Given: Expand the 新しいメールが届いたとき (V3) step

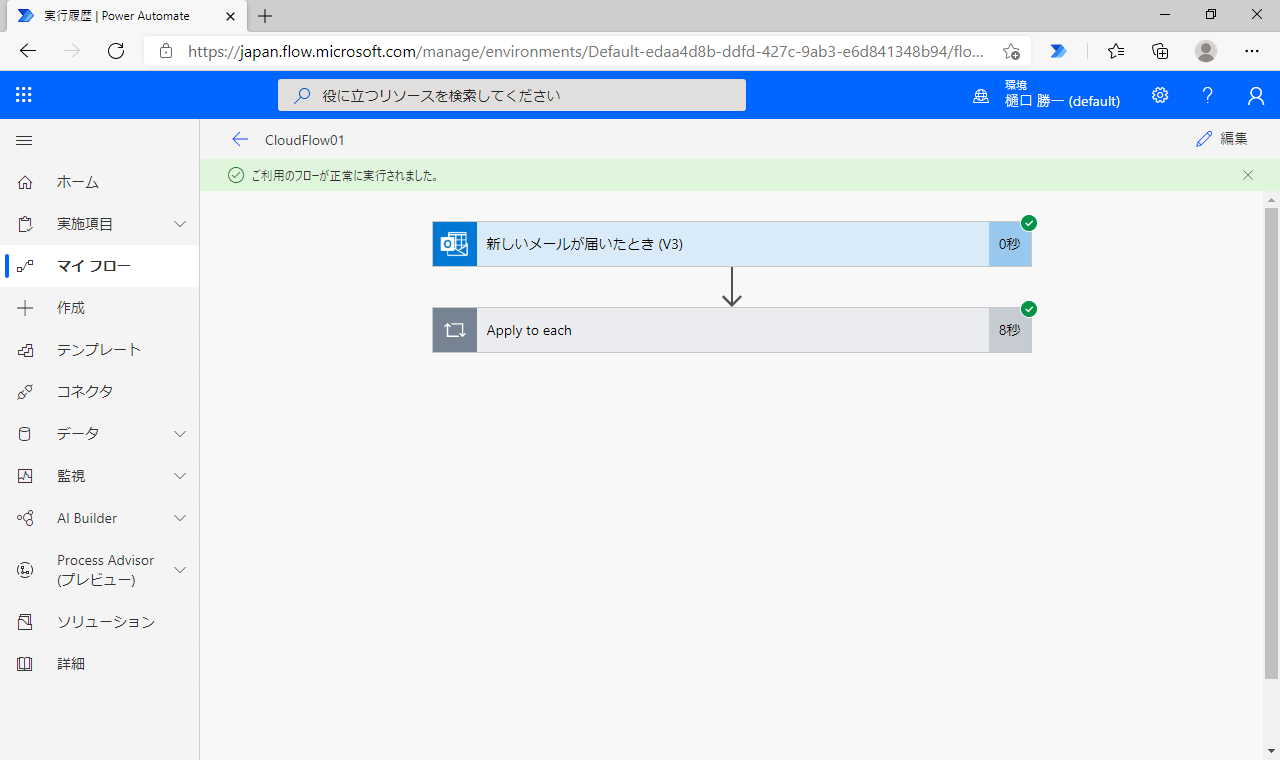Looking at the screenshot, I should pyautogui.click(x=732, y=244).
